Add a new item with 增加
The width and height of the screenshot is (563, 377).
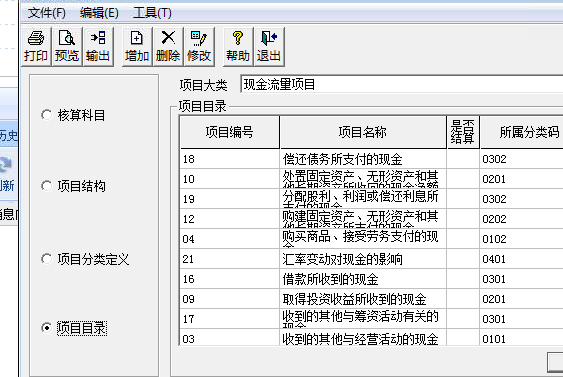point(137,47)
